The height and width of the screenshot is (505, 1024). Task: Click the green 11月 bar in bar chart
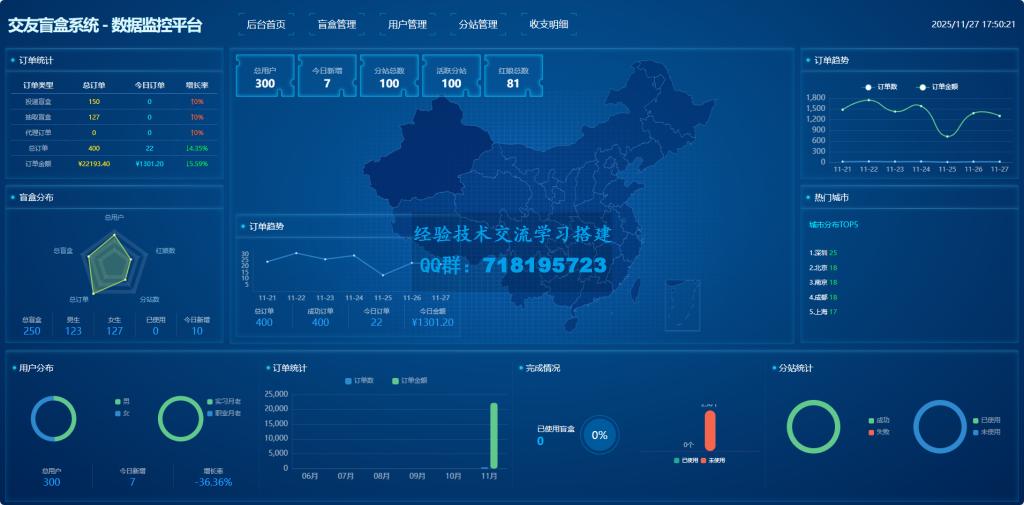click(x=494, y=436)
